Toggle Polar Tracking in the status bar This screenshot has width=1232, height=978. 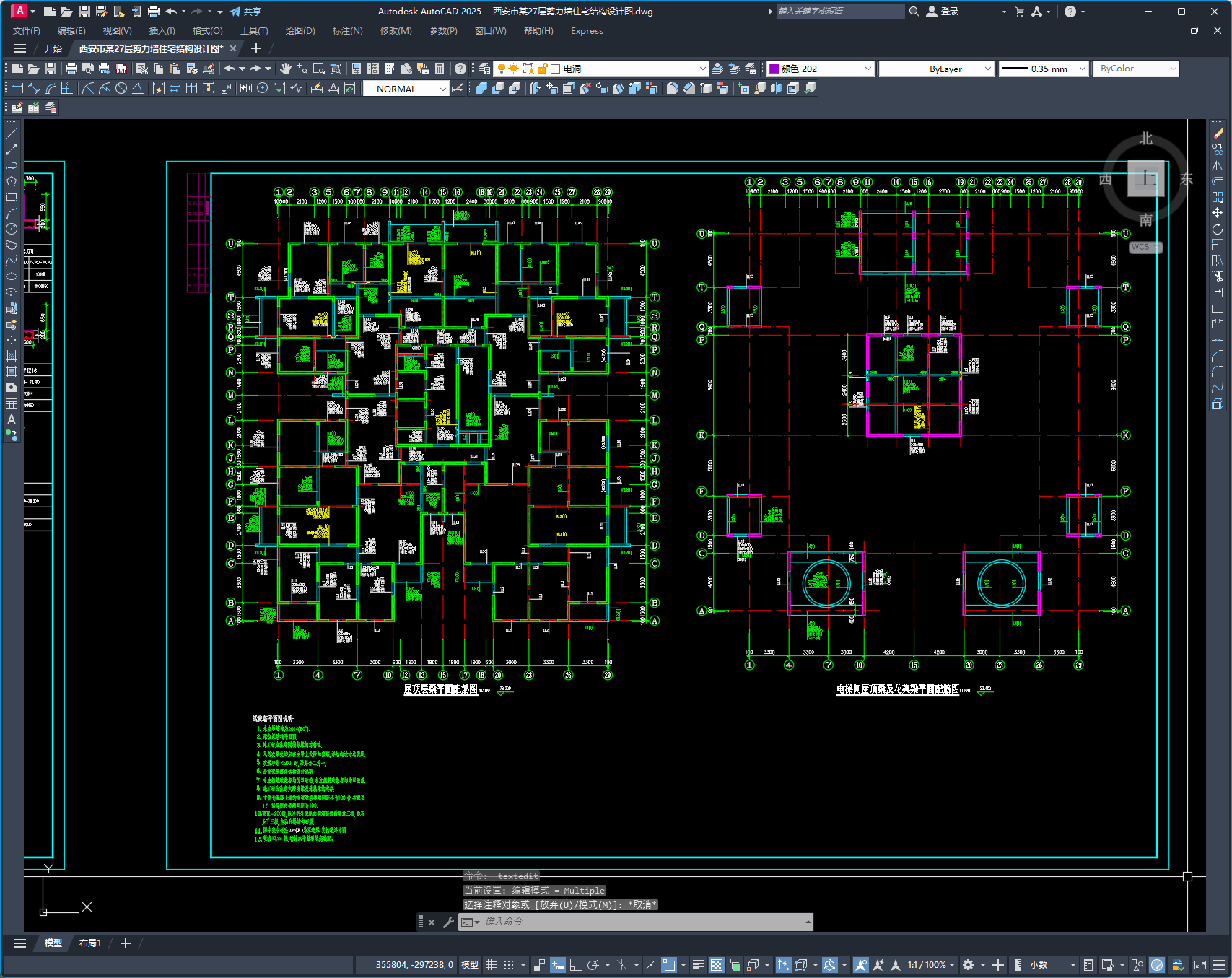pyautogui.click(x=593, y=965)
